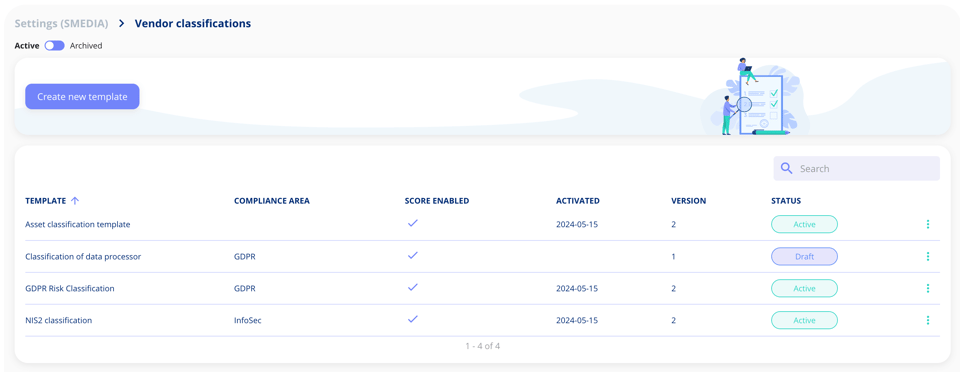Open the GDPR Risk Classification template

coord(70,288)
